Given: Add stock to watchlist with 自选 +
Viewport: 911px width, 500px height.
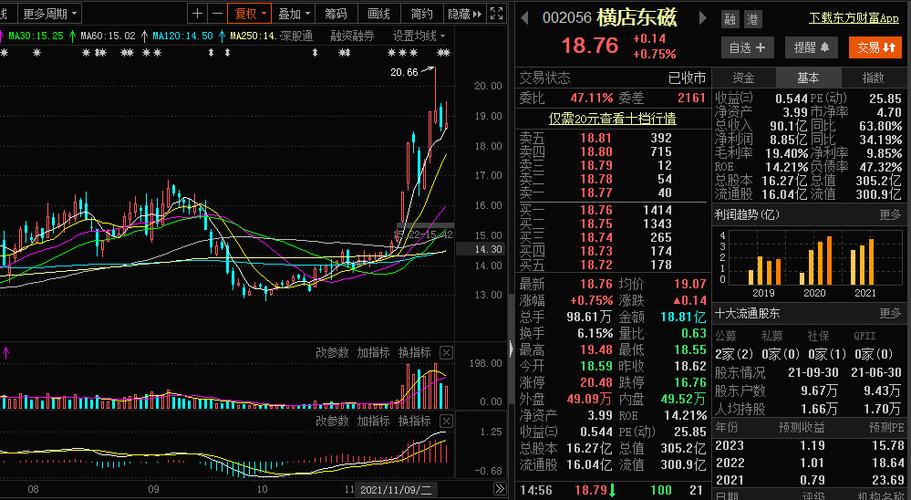Looking at the screenshot, I should coord(747,48).
